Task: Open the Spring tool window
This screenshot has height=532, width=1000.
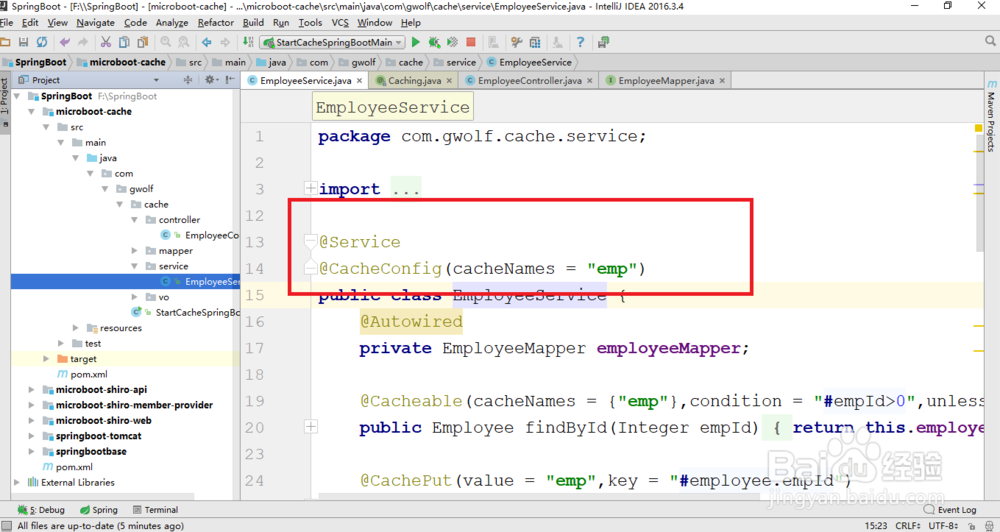Action: 99,510
